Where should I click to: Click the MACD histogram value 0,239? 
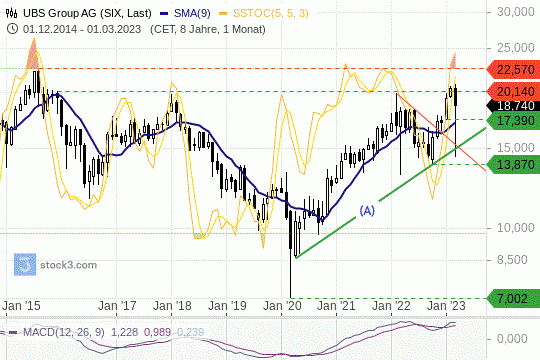(190, 332)
